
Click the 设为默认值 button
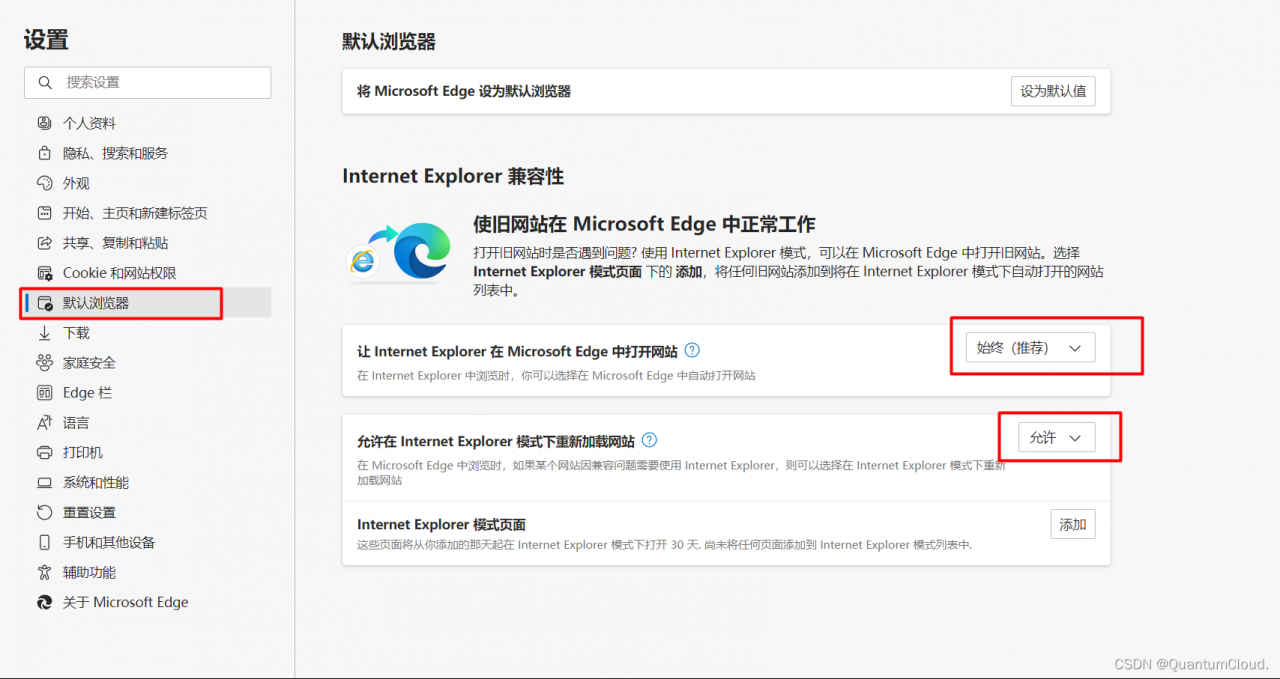[1053, 91]
